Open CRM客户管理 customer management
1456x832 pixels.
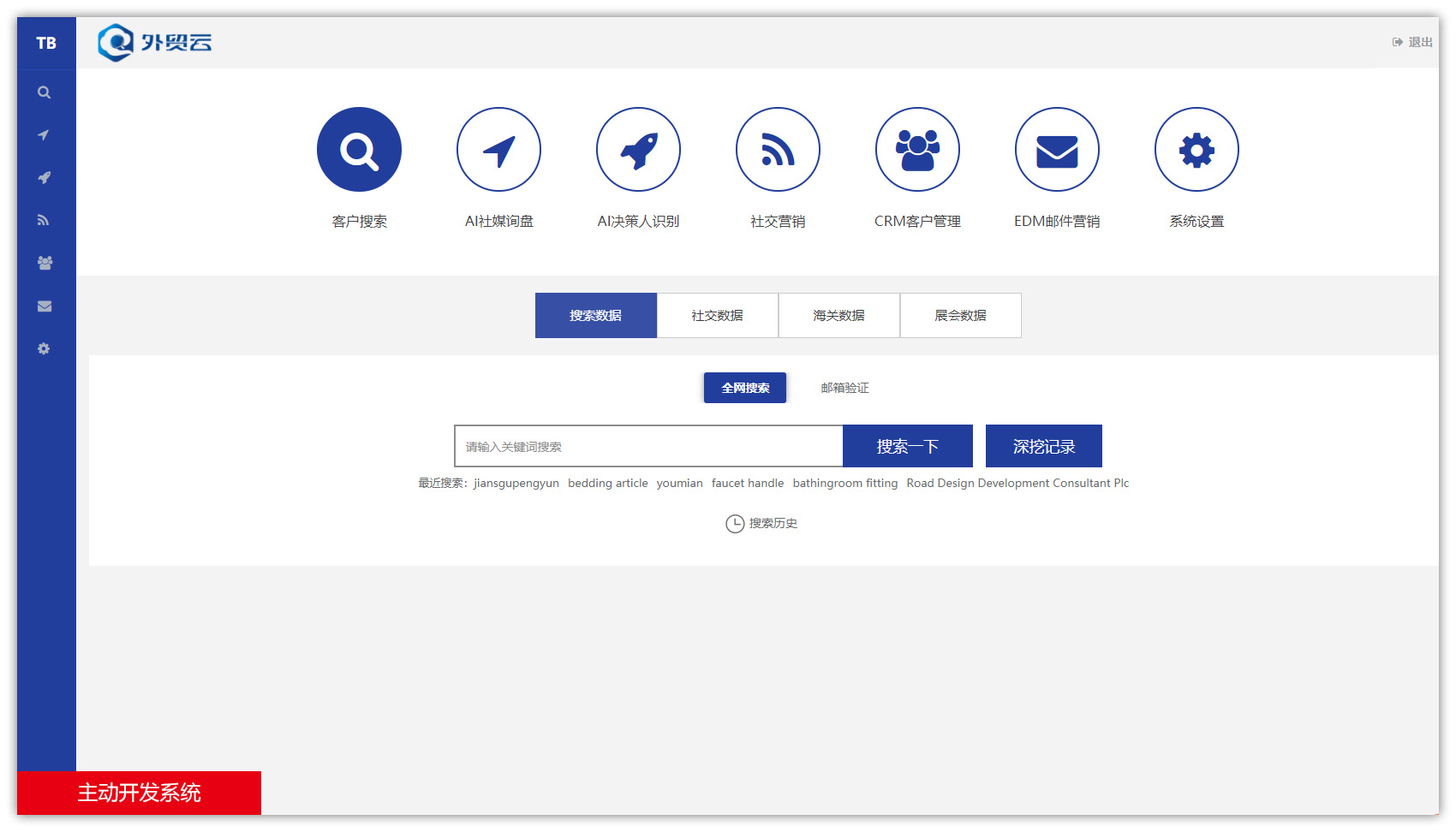(x=917, y=149)
